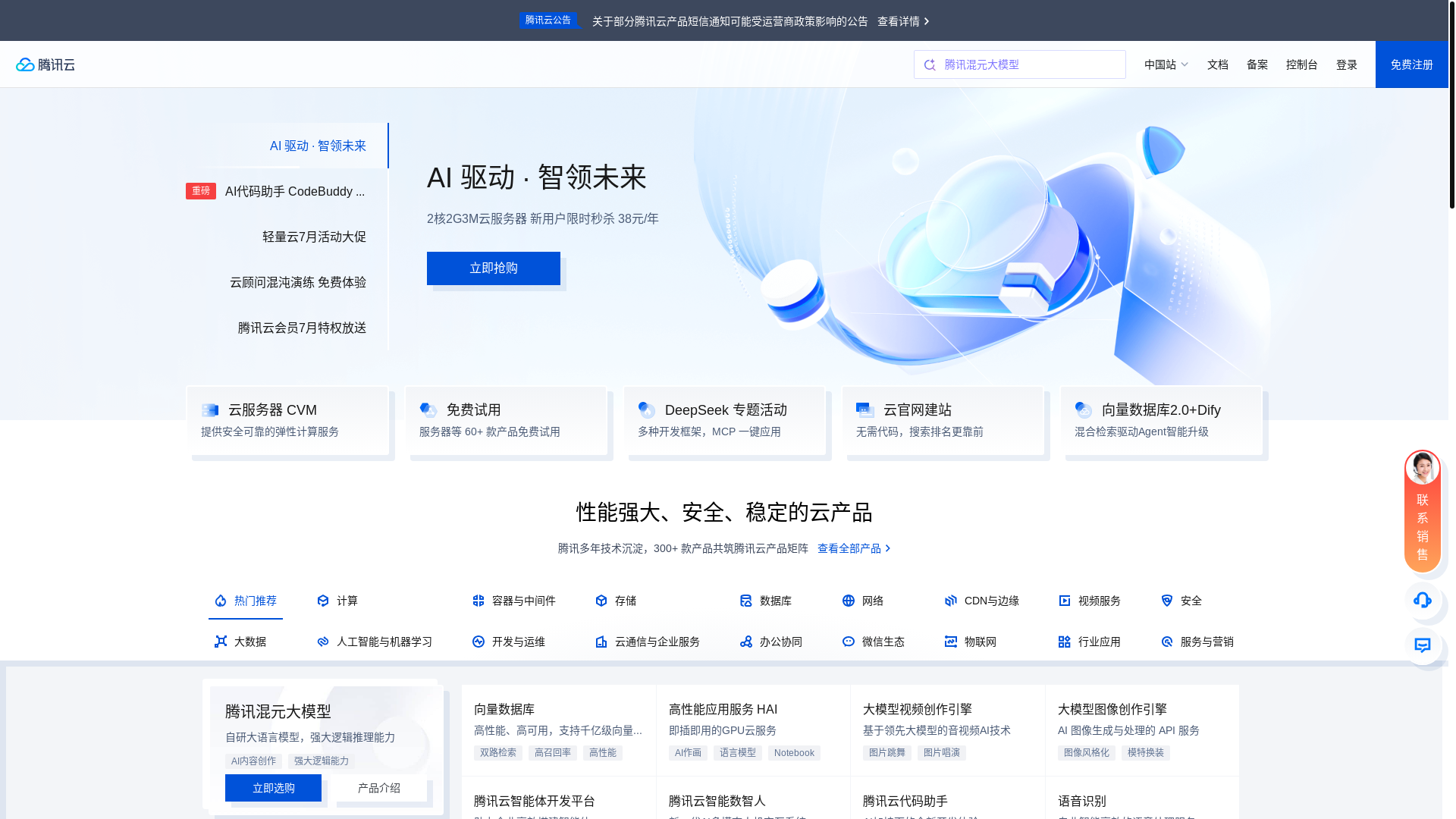
Task: Click the 云服务器 CVM card icon
Action: (x=210, y=410)
